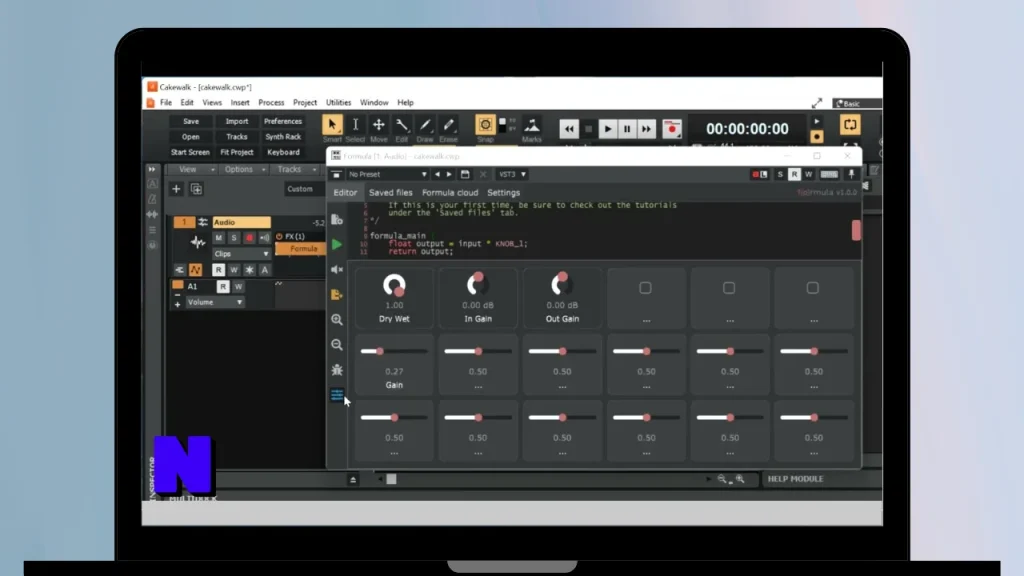Enable automation Read on Audio track

[218, 270]
